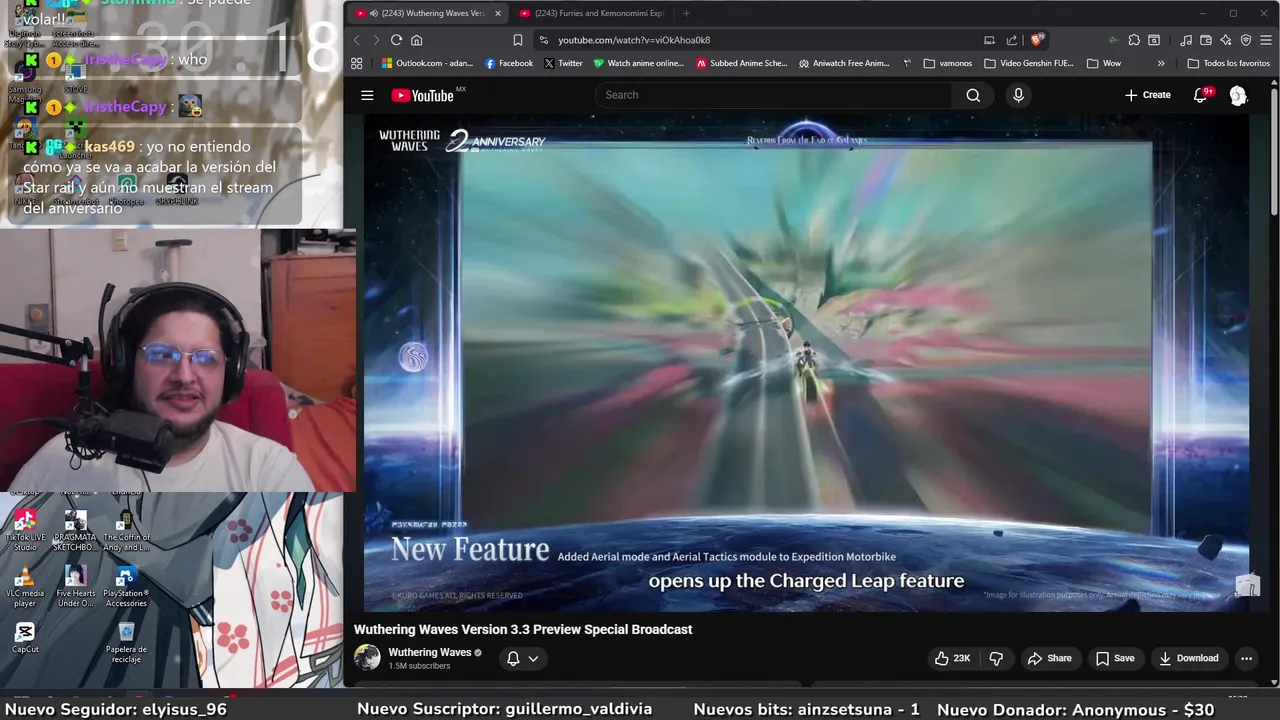Open the Wow bookmarks folder
Image resolution: width=1280 pixels, height=720 pixels.
coord(1104,63)
